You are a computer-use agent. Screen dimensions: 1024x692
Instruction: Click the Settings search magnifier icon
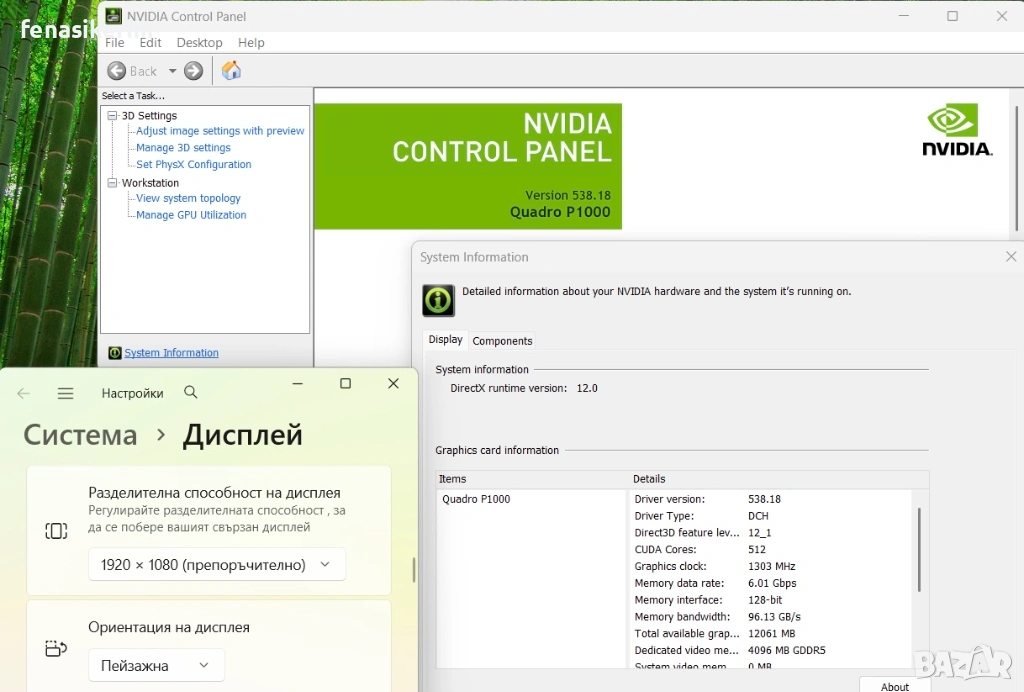(x=191, y=393)
